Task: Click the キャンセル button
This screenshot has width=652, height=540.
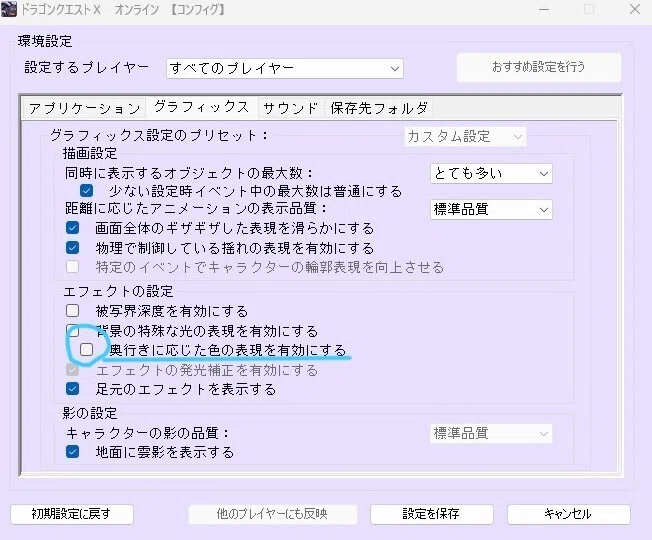Action: tap(568, 514)
